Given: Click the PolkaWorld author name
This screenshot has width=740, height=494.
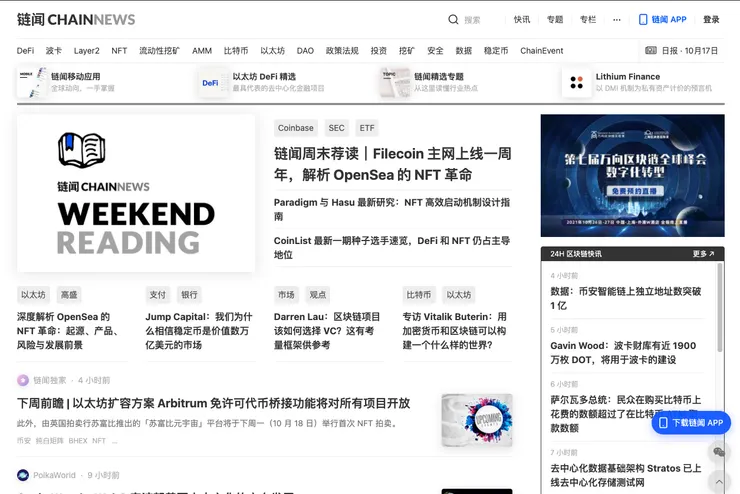Looking at the screenshot, I should (x=54, y=475).
